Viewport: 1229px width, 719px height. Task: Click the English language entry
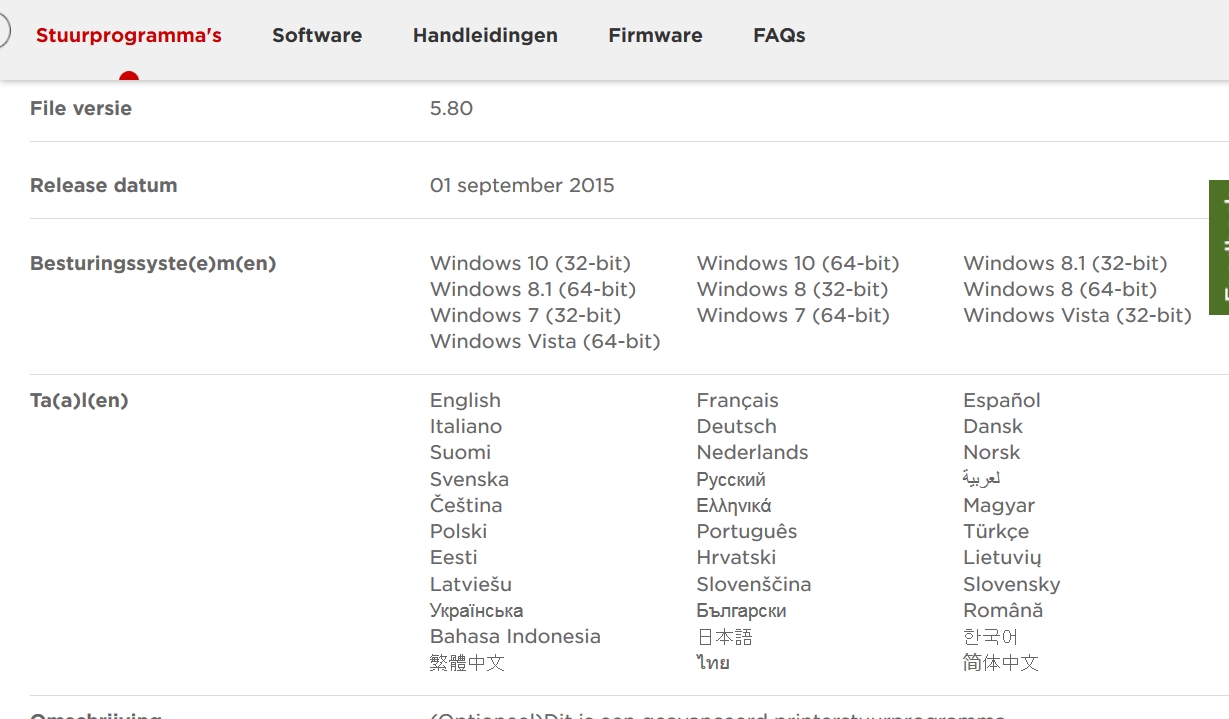point(465,401)
